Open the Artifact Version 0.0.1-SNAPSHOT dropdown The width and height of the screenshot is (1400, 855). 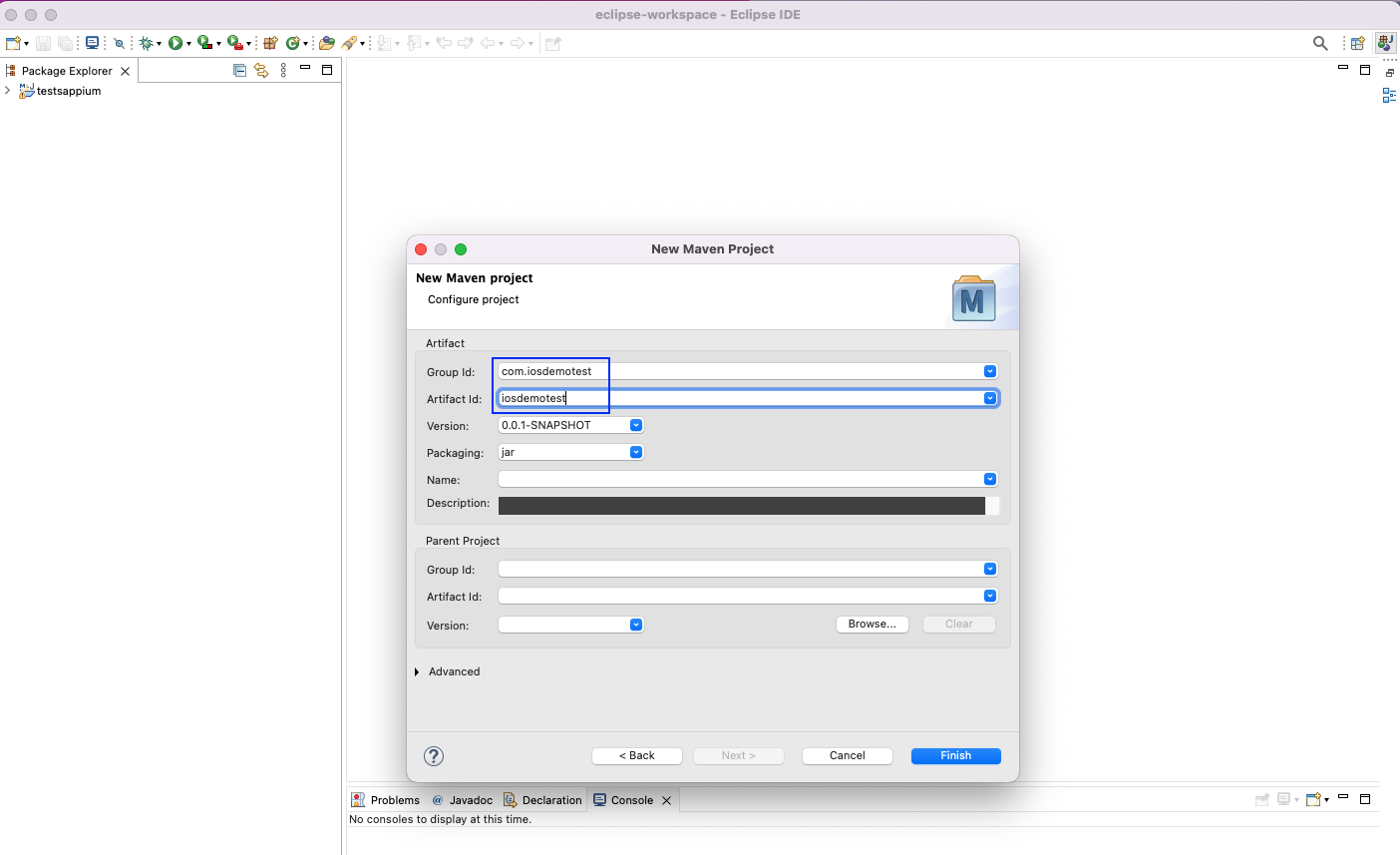(x=636, y=425)
